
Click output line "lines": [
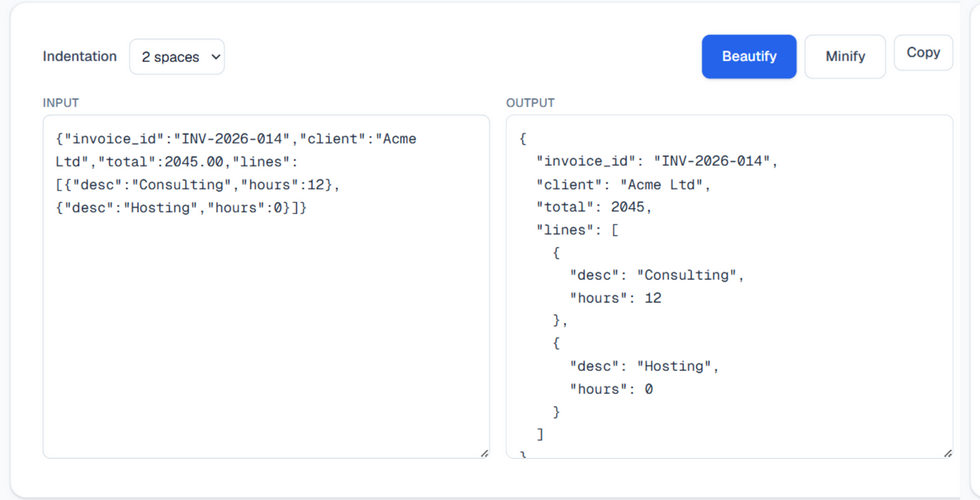(577, 230)
